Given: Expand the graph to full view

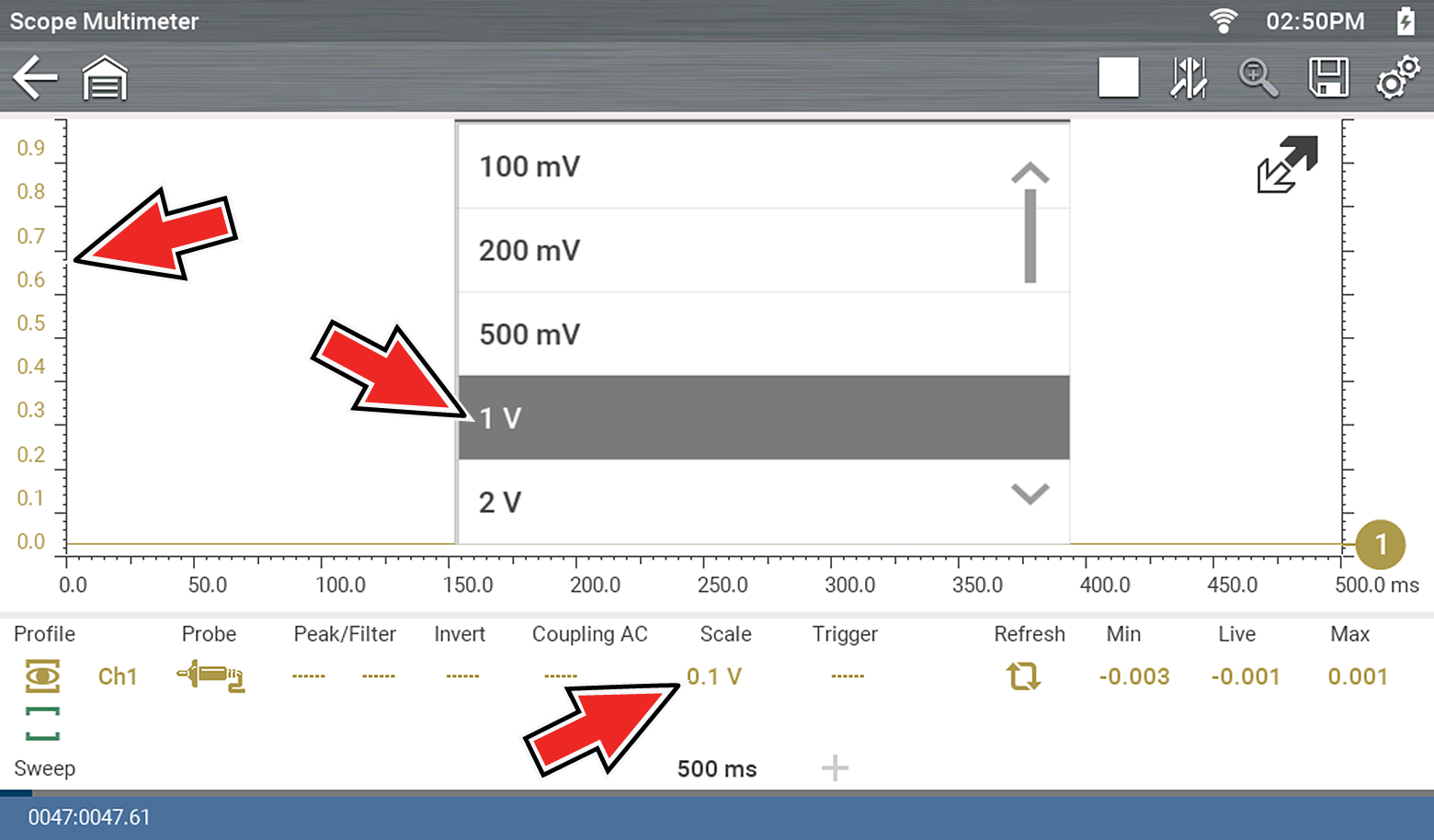Looking at the screenshot, I should tap(1287, 165).
